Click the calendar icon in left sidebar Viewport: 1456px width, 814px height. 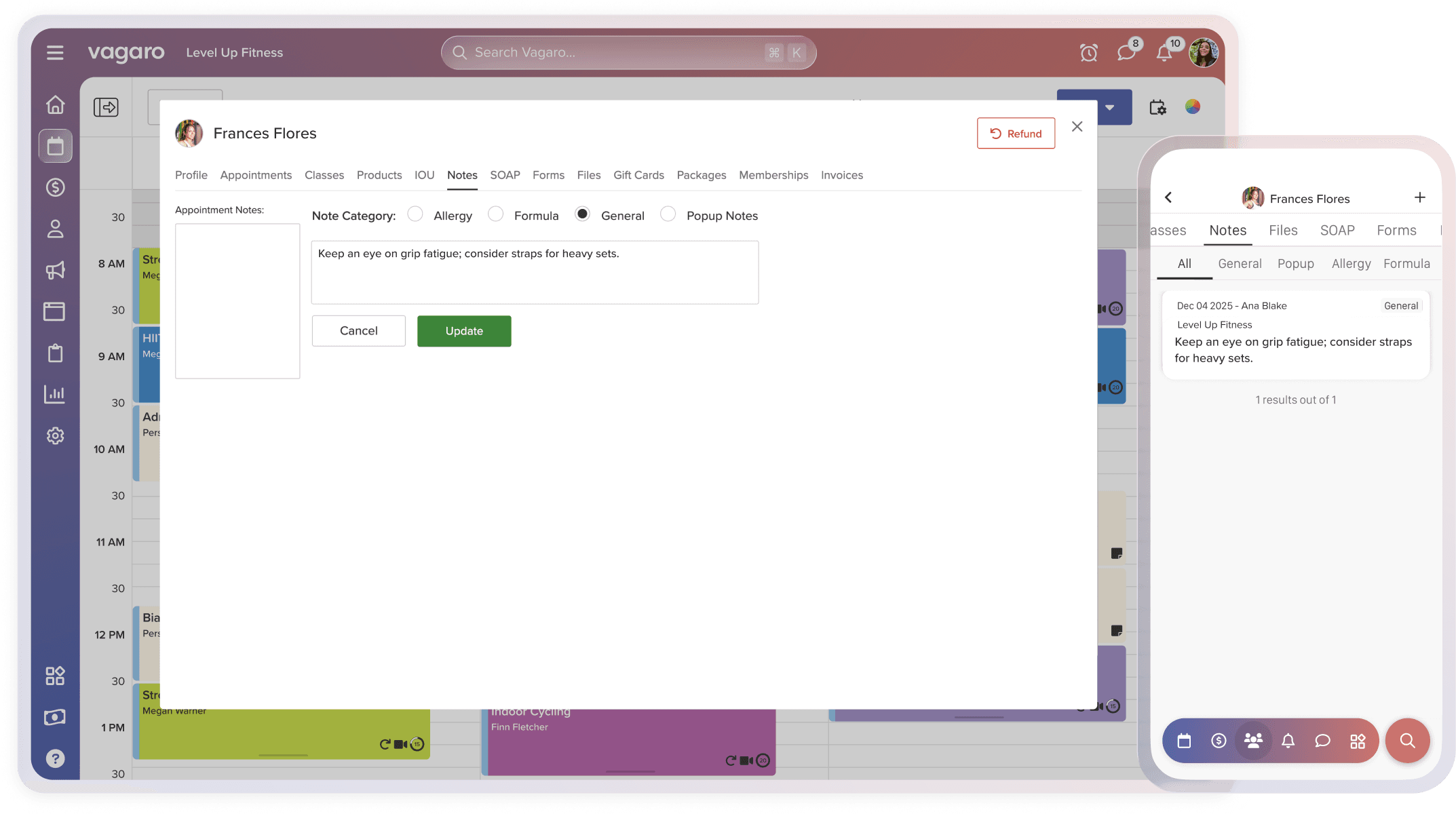click(55, 146)
